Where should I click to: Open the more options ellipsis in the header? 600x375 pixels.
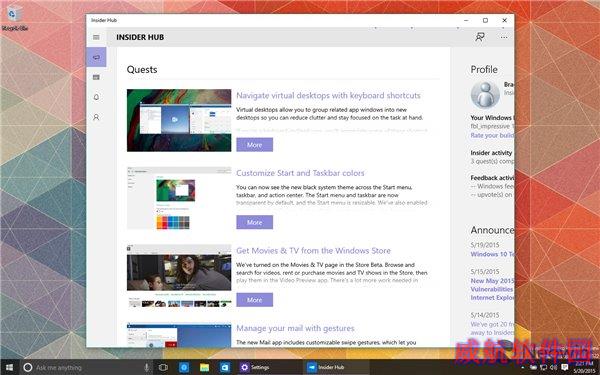click(x=504, y=37)
